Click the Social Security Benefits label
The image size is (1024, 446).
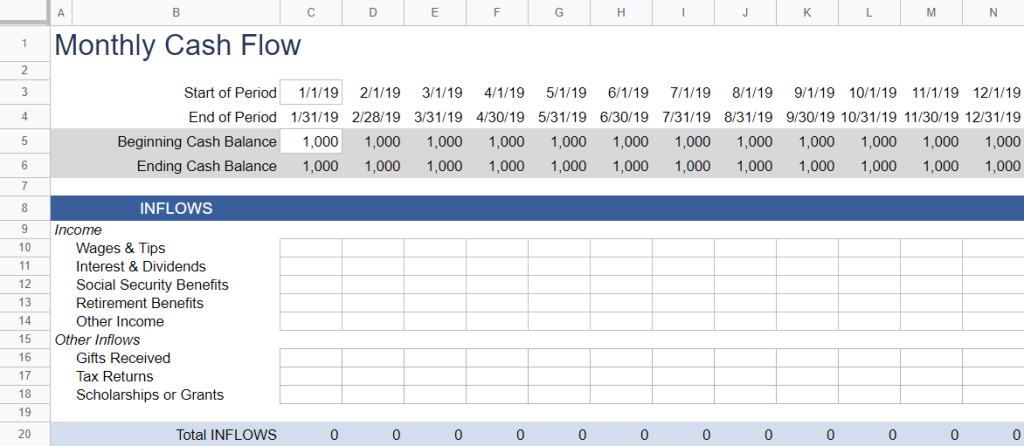coord(152,285)
